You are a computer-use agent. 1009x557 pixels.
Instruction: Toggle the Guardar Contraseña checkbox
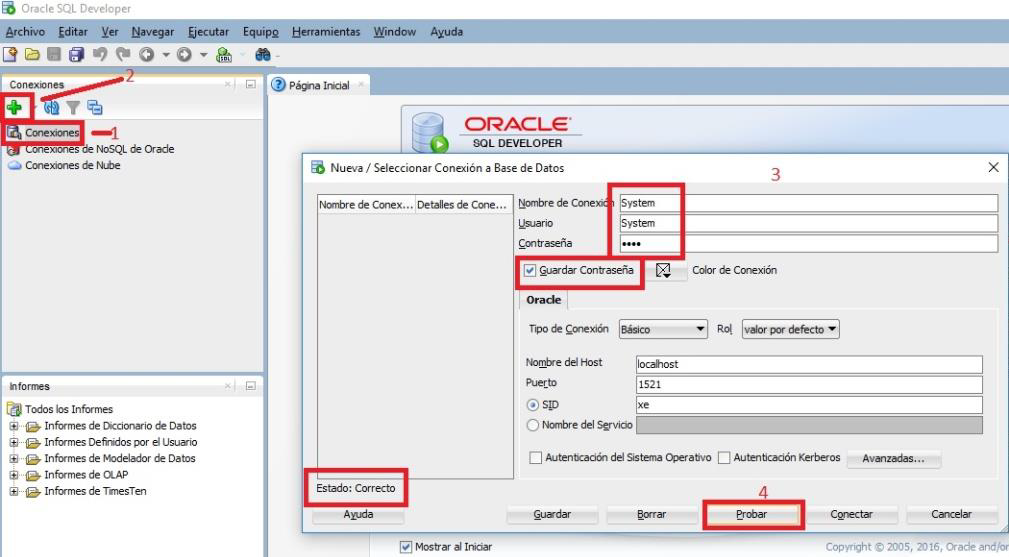click(x=530, y=270)
